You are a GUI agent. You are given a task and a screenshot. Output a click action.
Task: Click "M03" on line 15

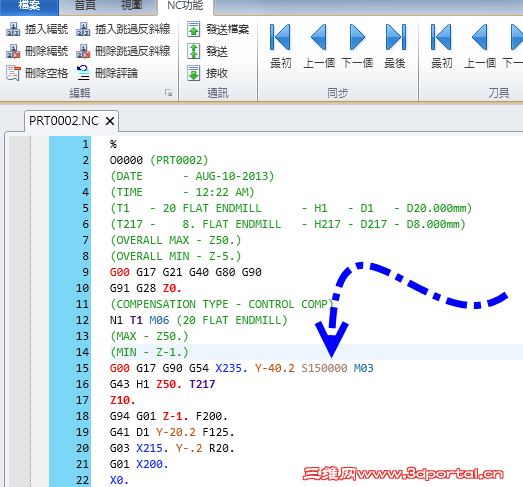point(364,368)
